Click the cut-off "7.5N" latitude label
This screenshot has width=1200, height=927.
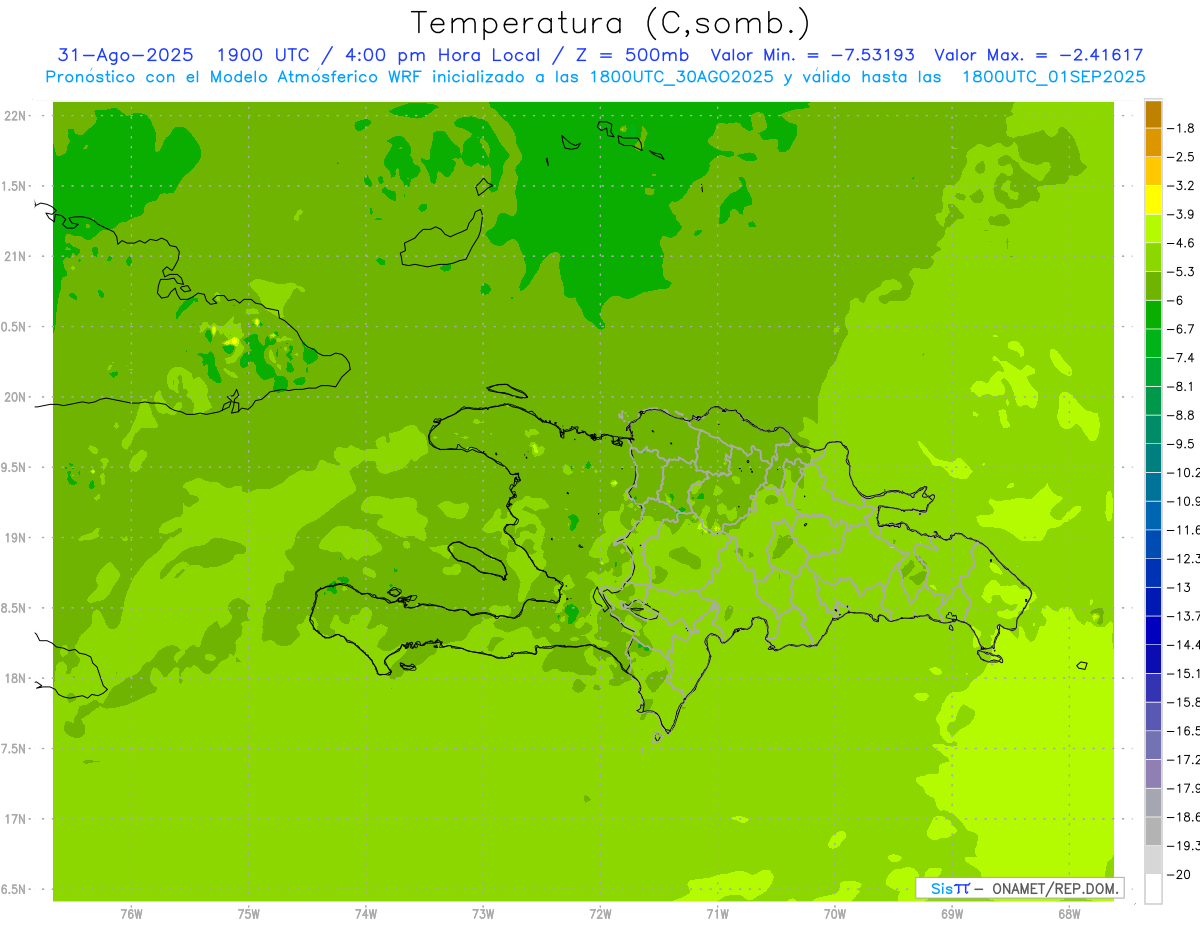point(14,749)
